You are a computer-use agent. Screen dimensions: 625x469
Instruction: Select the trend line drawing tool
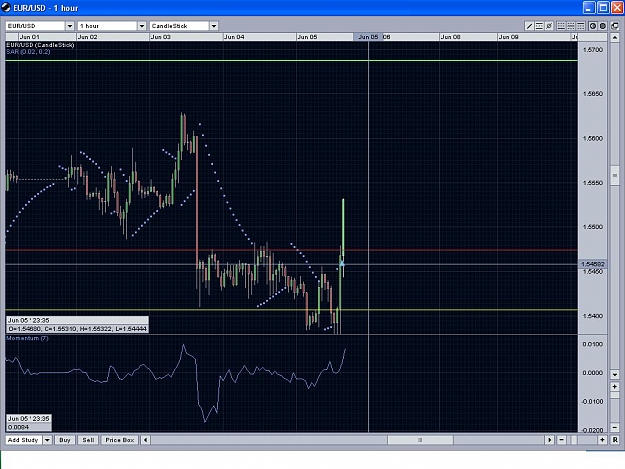pos(529,26)
